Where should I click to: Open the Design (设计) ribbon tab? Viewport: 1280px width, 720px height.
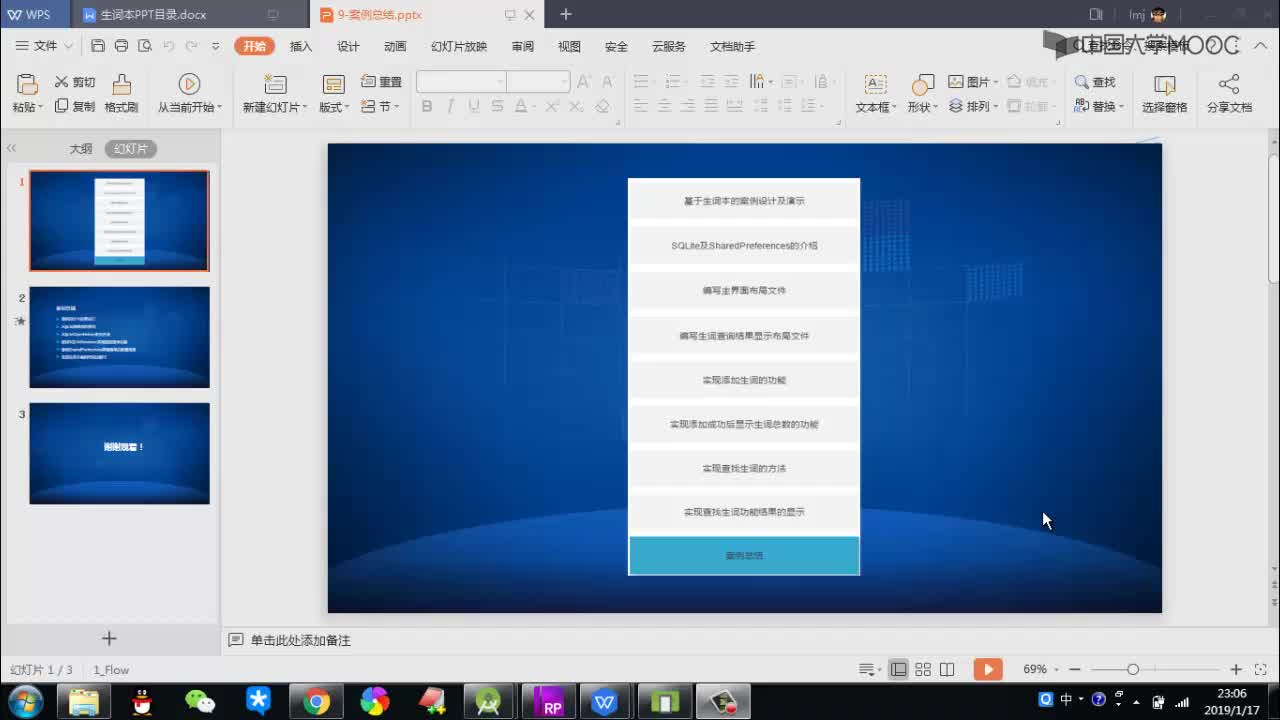pos(348,46)
